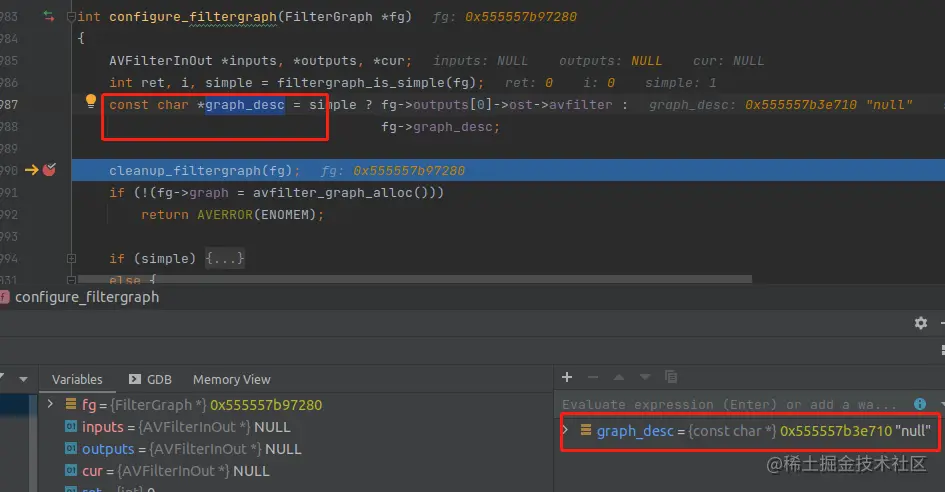Click the inline hint graph_desc: 0x555557b3e710 "null"
The image size is (945, 492).
(780, 105)
